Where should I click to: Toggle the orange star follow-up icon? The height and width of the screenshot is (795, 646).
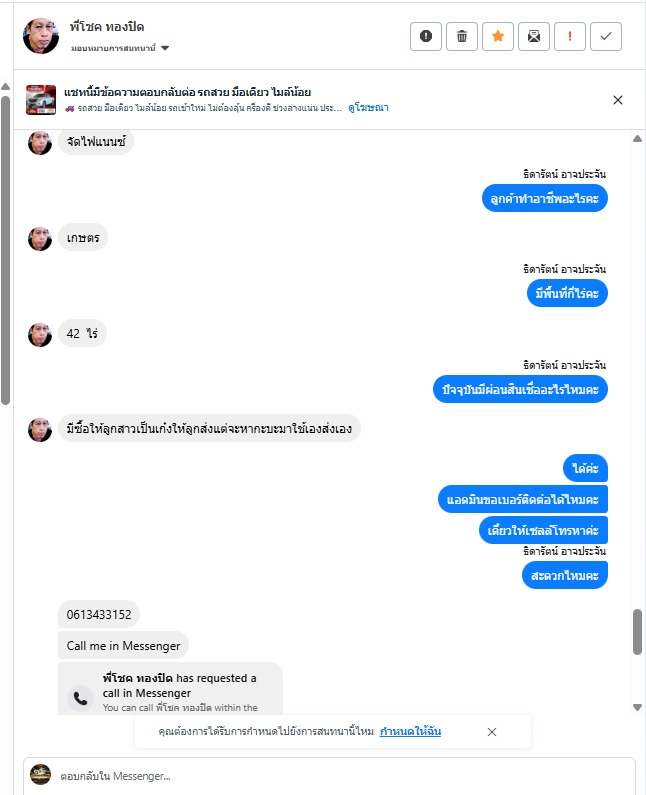tap(497, 37)
